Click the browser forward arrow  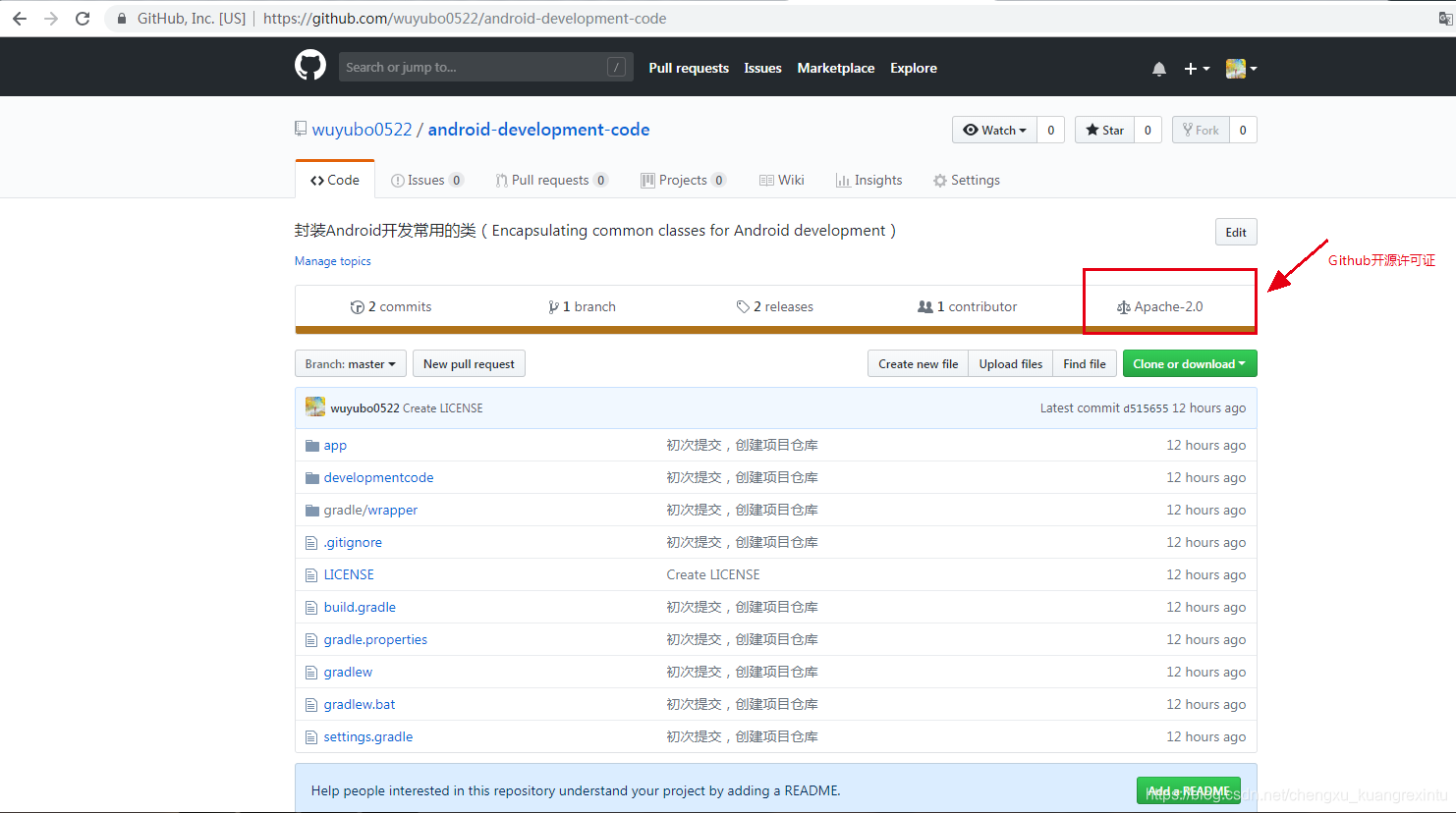[x=51, y=19]
